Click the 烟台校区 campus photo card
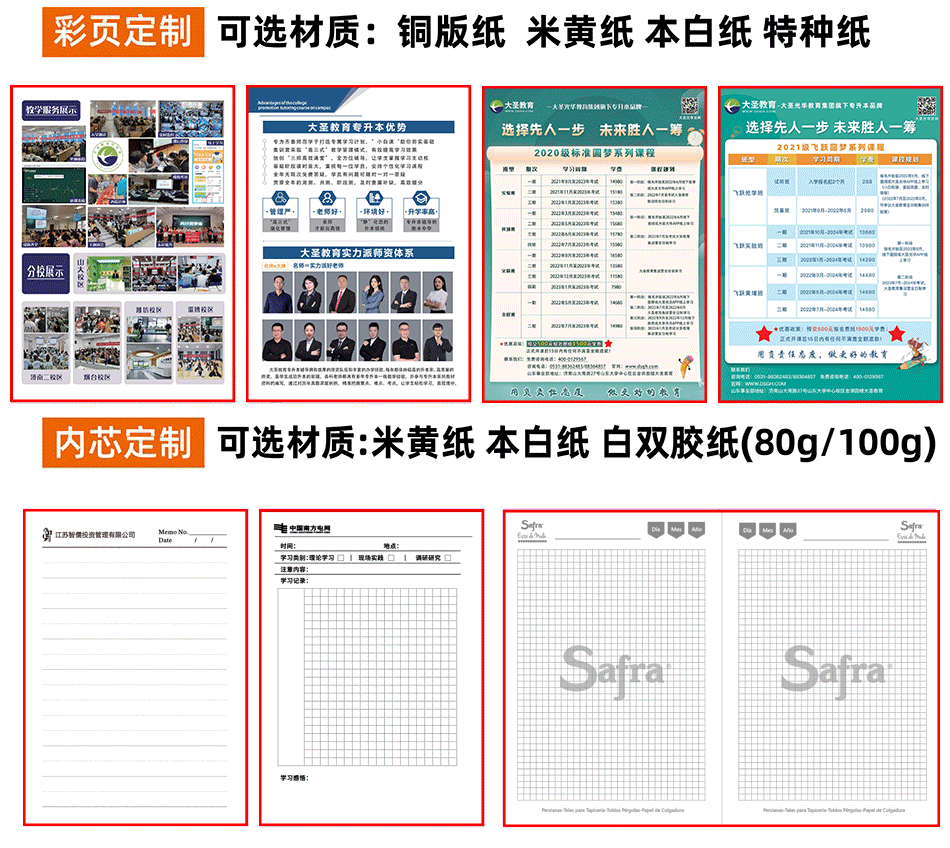 pyautogui.click(x=98, y=343)
